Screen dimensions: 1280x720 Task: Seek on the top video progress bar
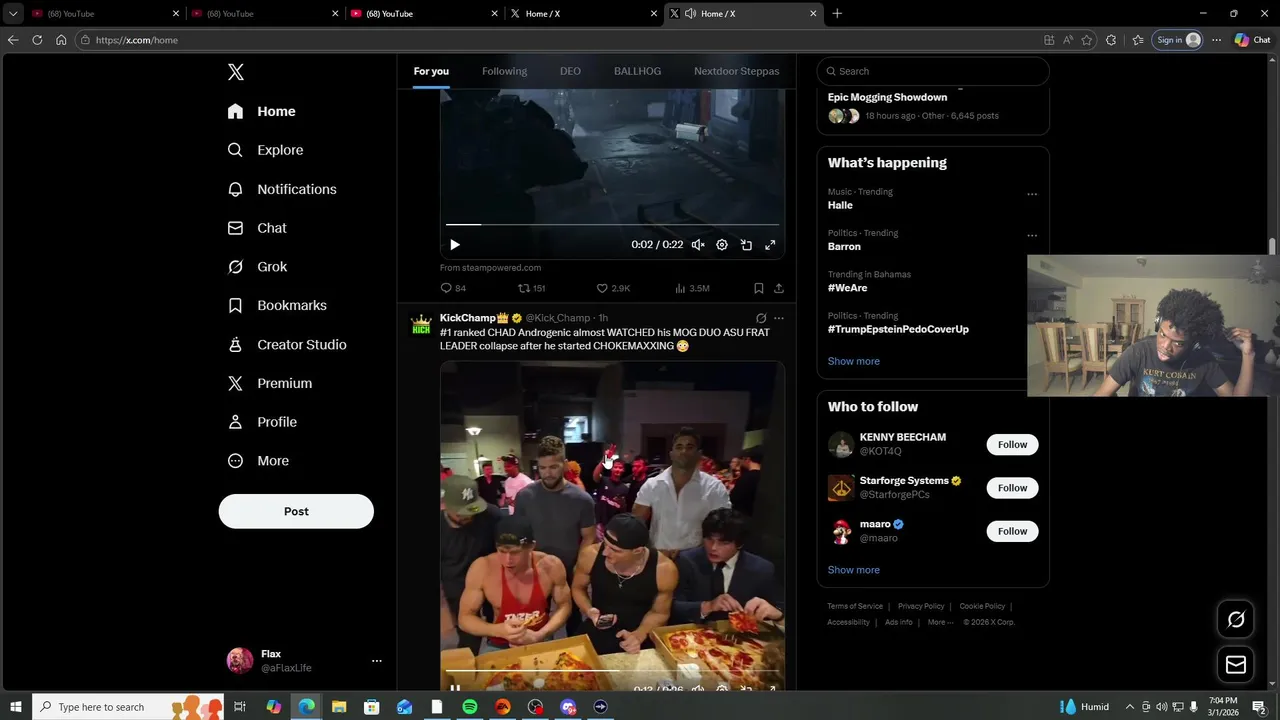tap(612, 225)
